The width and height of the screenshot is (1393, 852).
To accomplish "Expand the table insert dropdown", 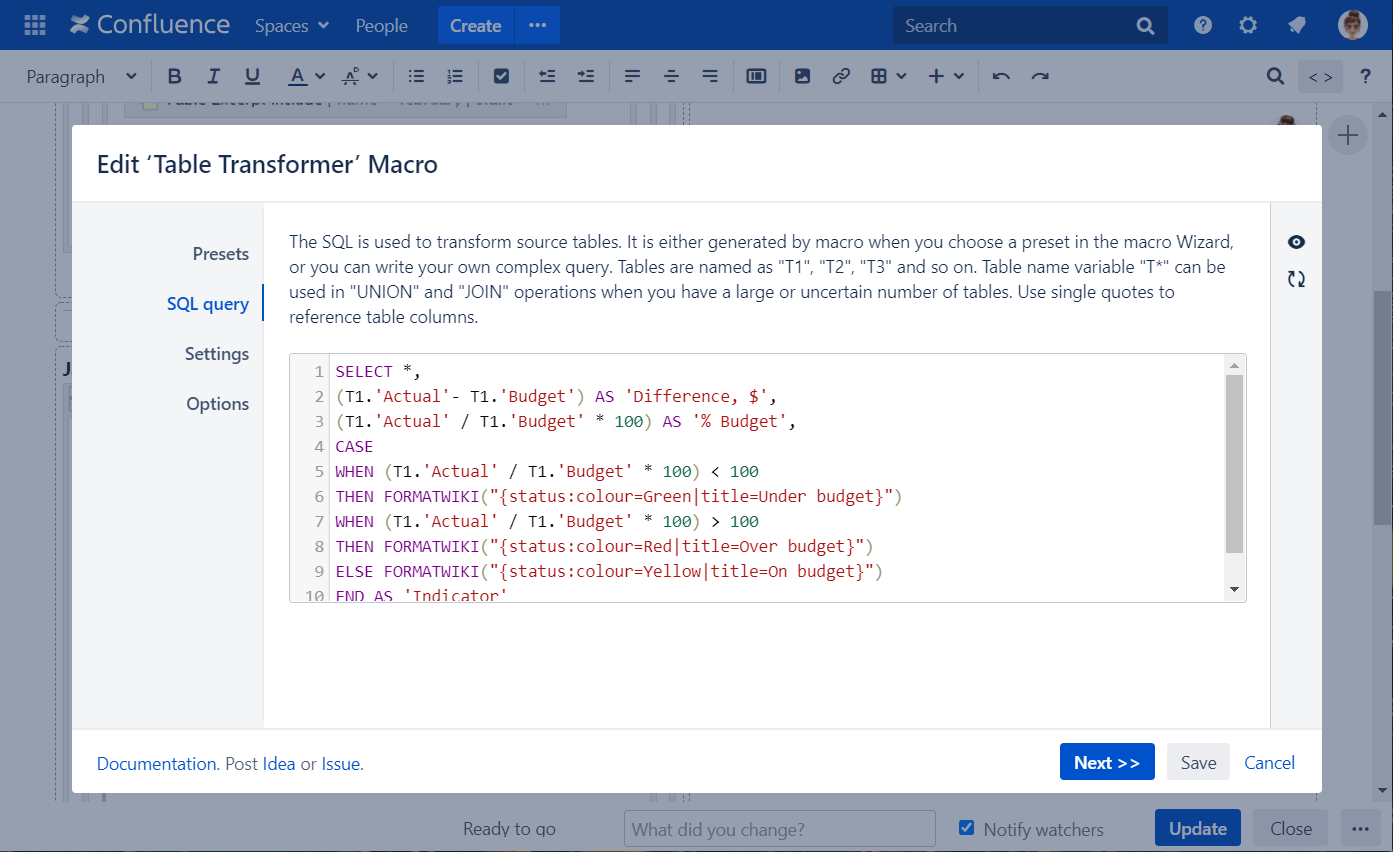I will pyautogui.click(x=888, y=76).
